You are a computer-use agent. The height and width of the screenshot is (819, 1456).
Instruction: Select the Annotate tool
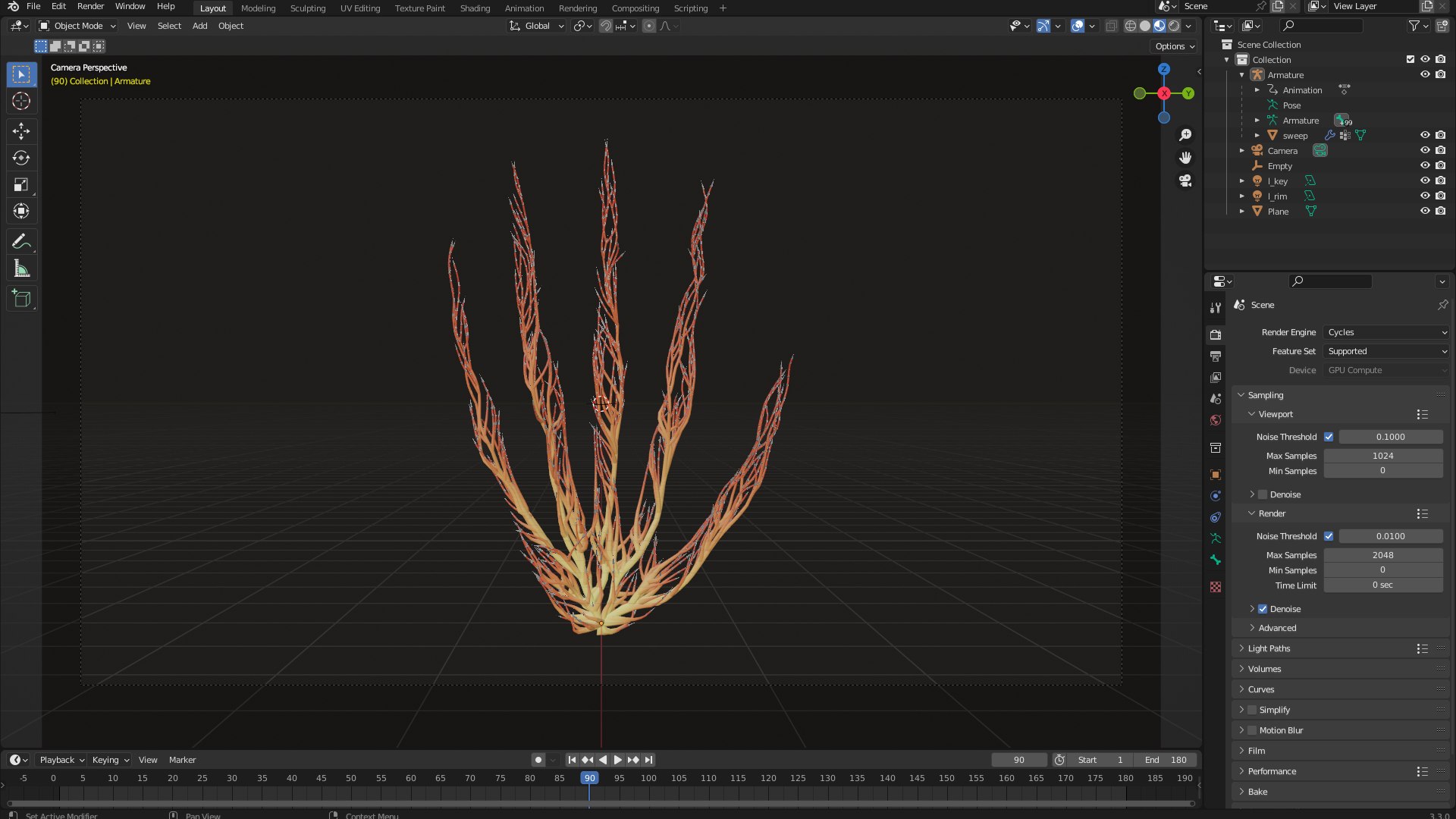click(x=21, y=242)
